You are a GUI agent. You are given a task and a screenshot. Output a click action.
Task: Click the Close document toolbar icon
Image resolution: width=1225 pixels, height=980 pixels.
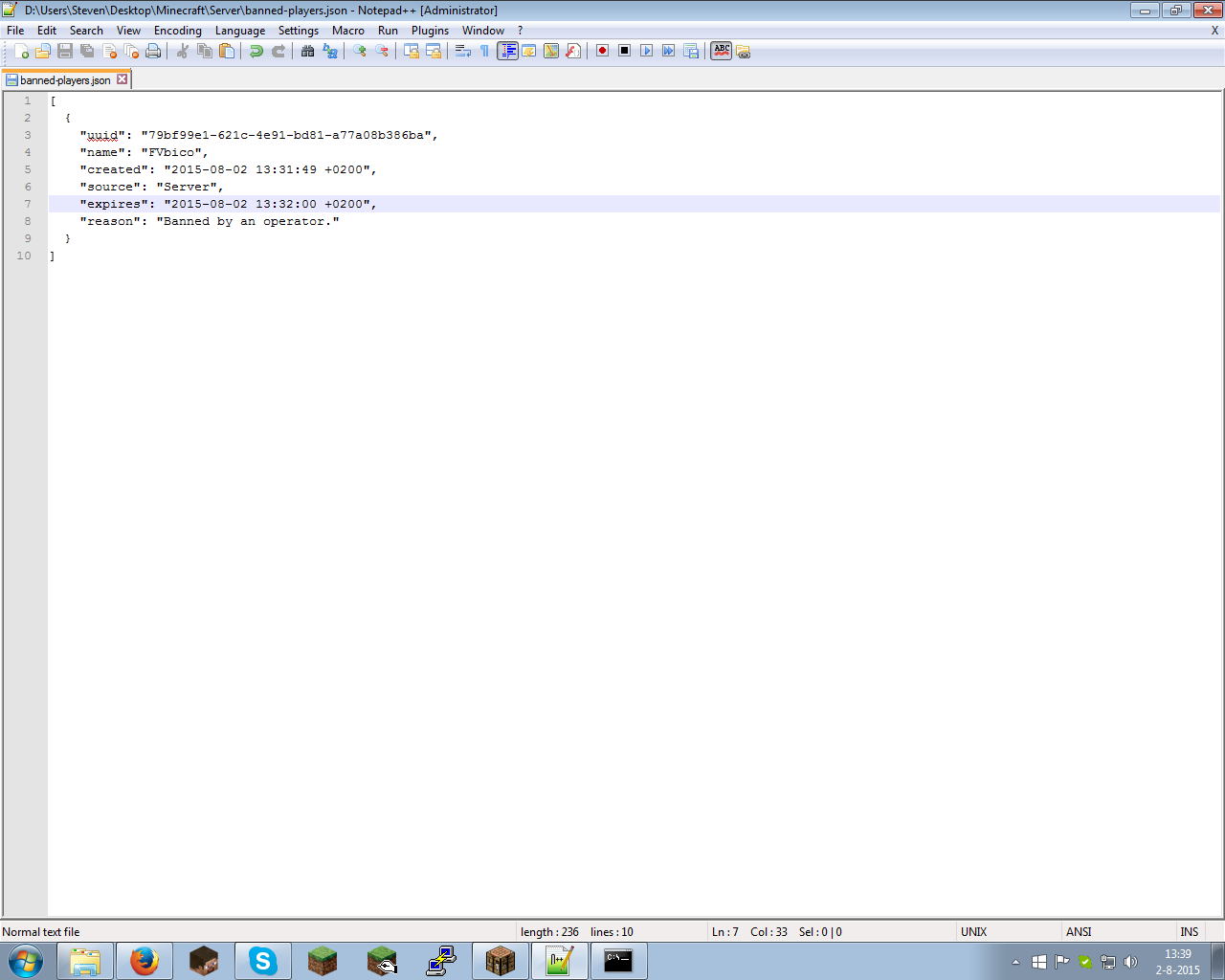[x=109, y=51]
